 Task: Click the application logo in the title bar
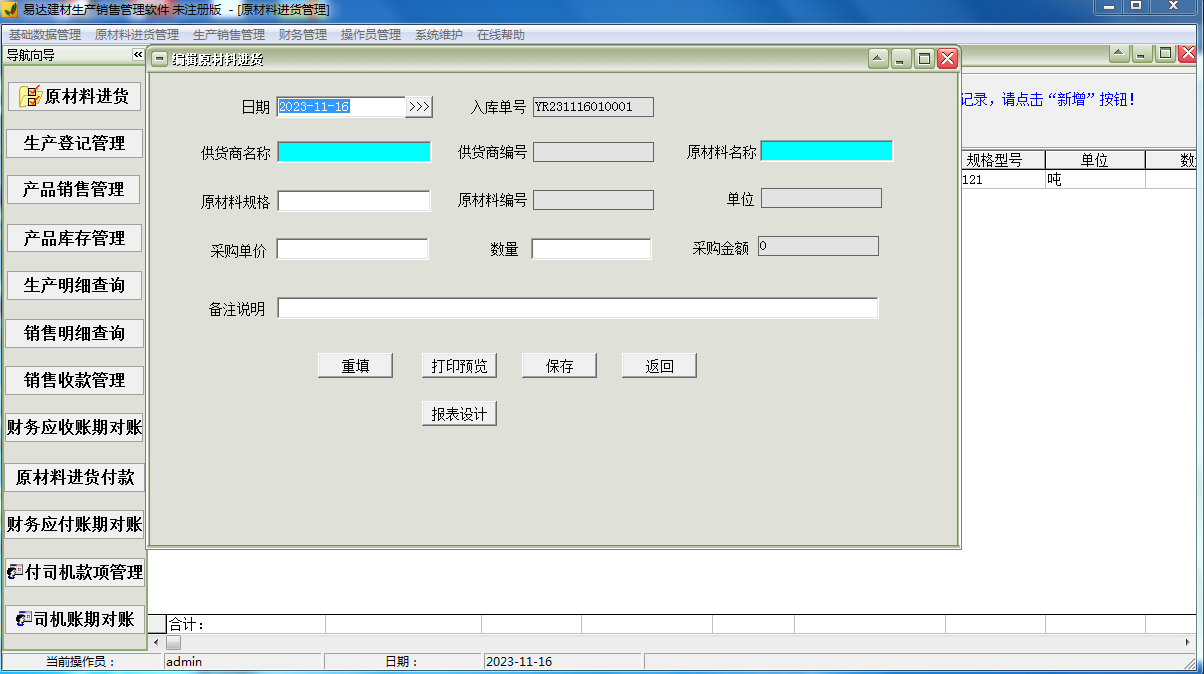tap(10, 9)
